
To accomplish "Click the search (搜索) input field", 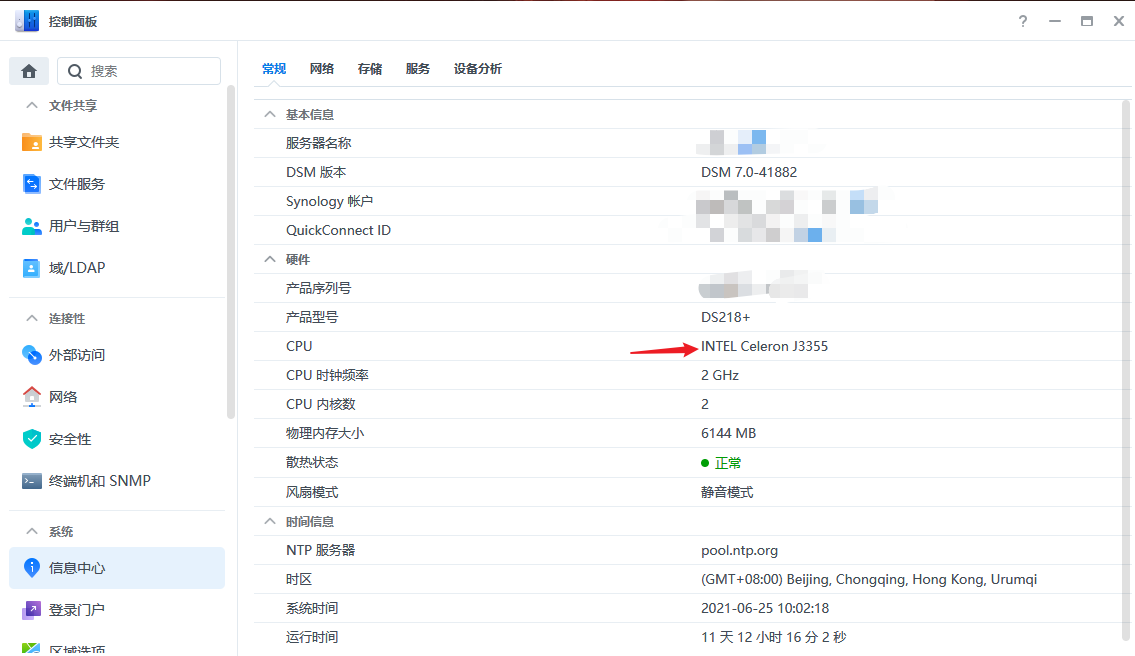I will point(150,71).
